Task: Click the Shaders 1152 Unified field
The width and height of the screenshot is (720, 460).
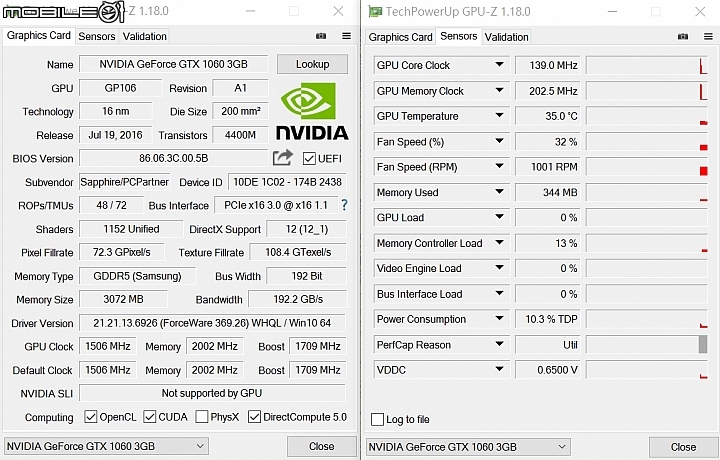Action: coord(131,229)
